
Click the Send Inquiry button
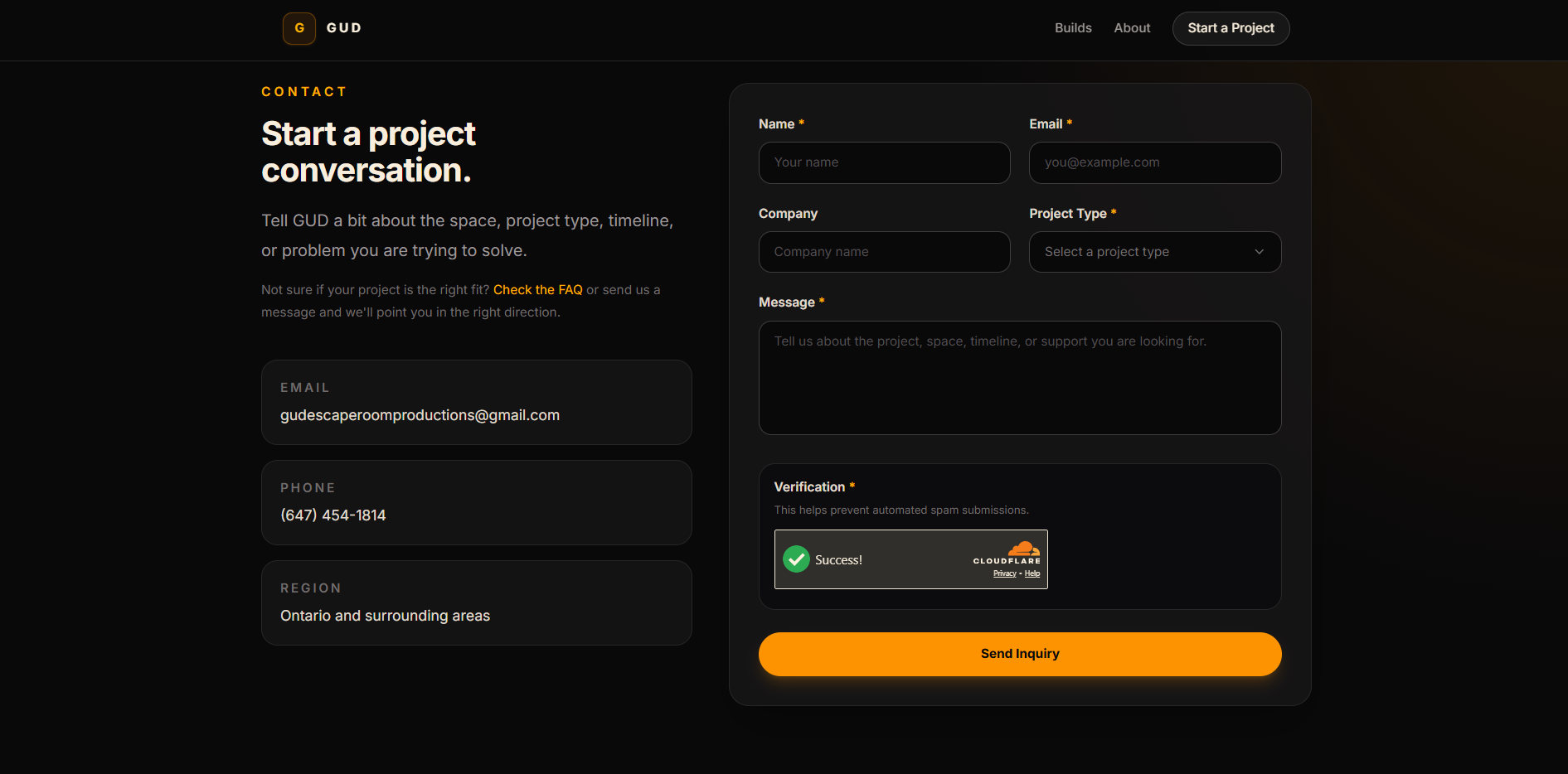click(1020, 654)
